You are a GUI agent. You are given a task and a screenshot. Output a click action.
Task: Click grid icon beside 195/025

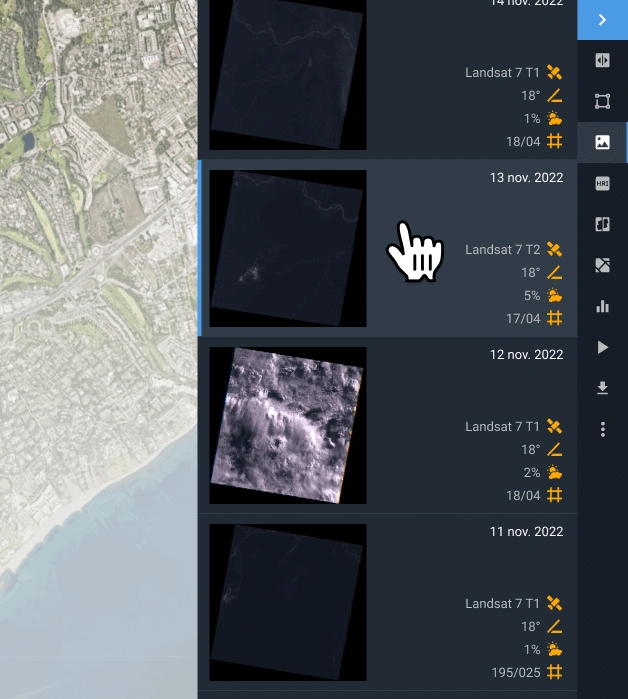coord(555,671)
